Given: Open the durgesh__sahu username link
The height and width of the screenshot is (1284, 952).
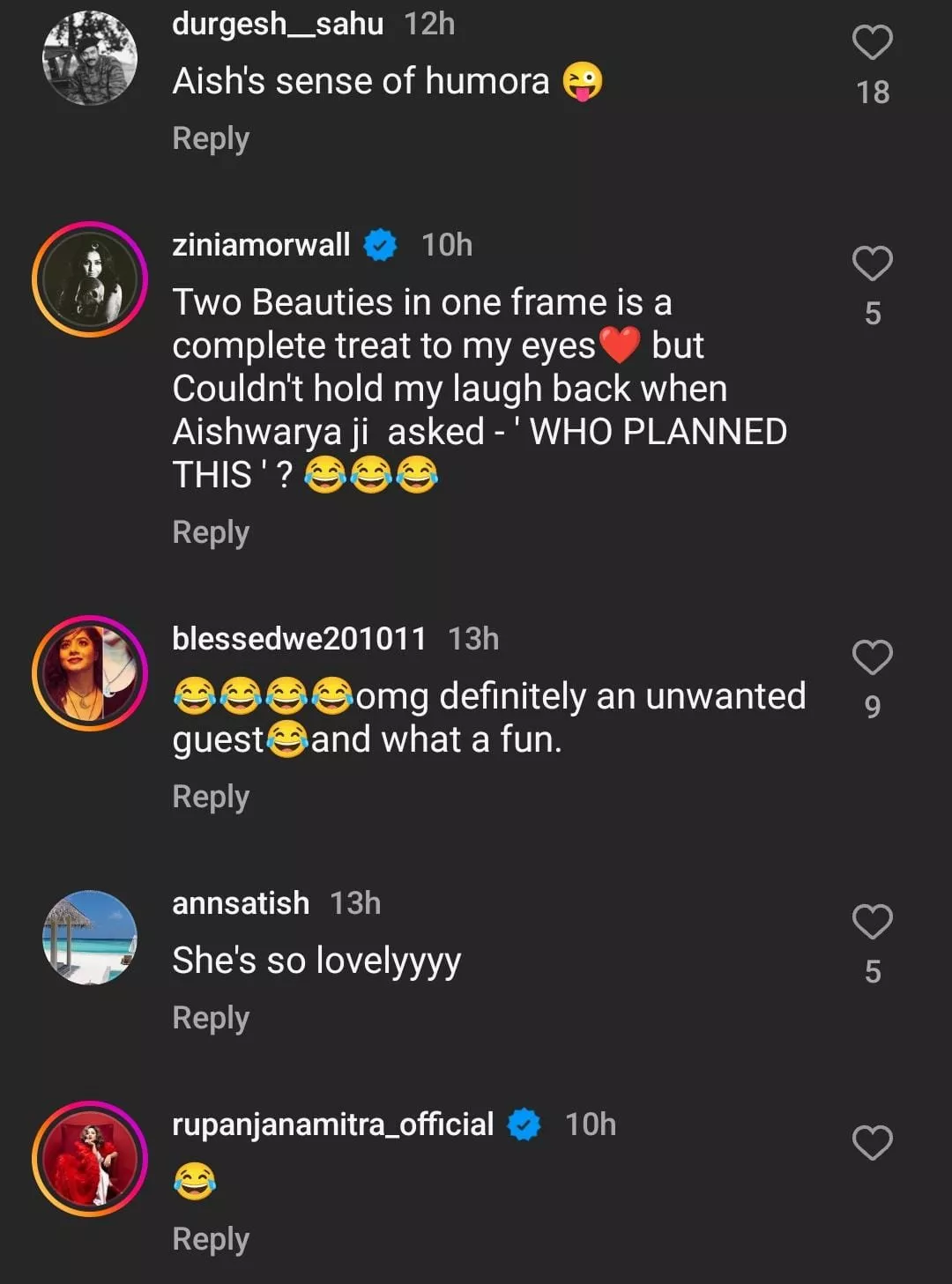Looking at the screenshot, I should tap(278, 24).
